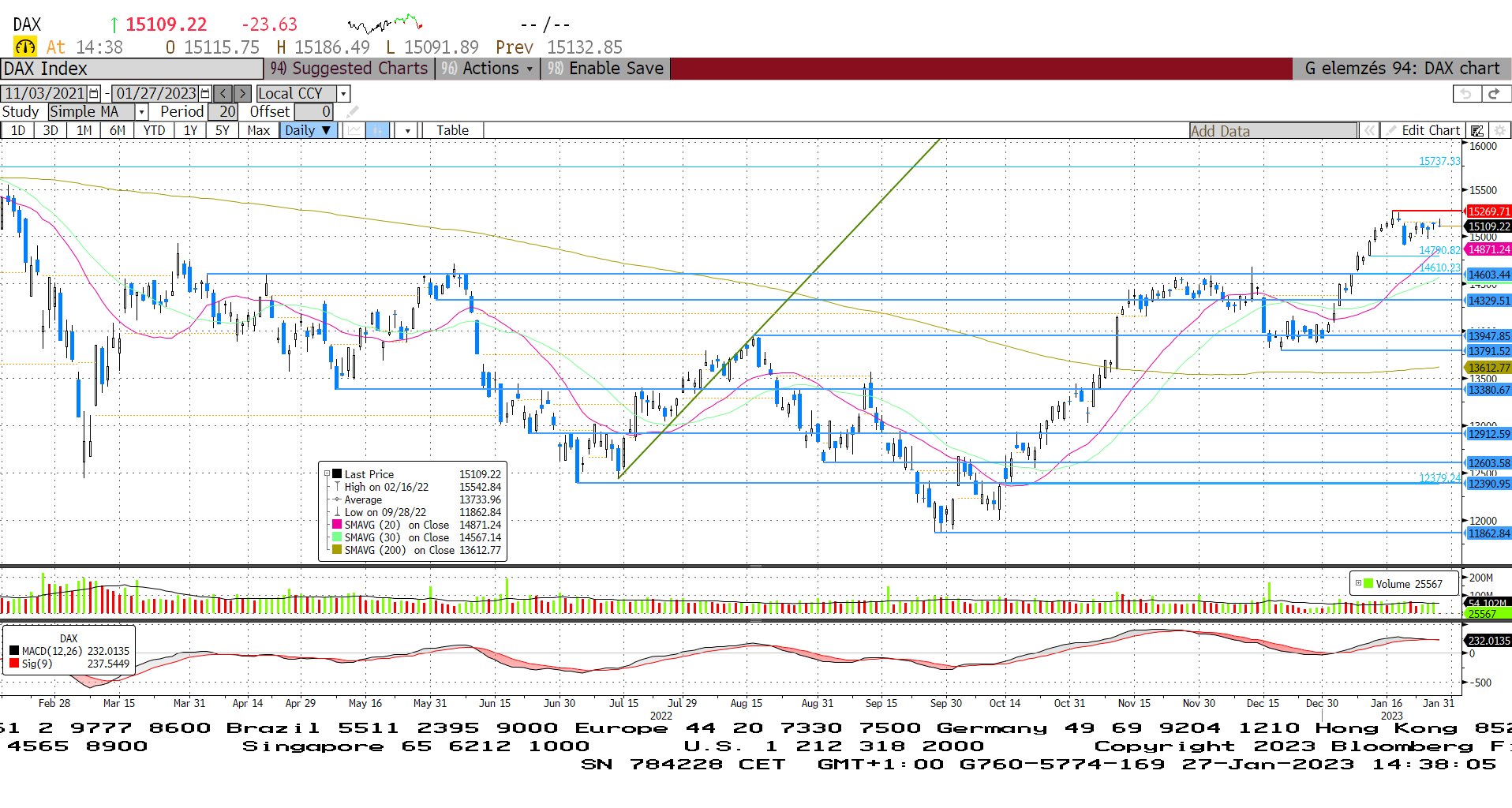Click the green up arrow beside price

click(114, 25)
